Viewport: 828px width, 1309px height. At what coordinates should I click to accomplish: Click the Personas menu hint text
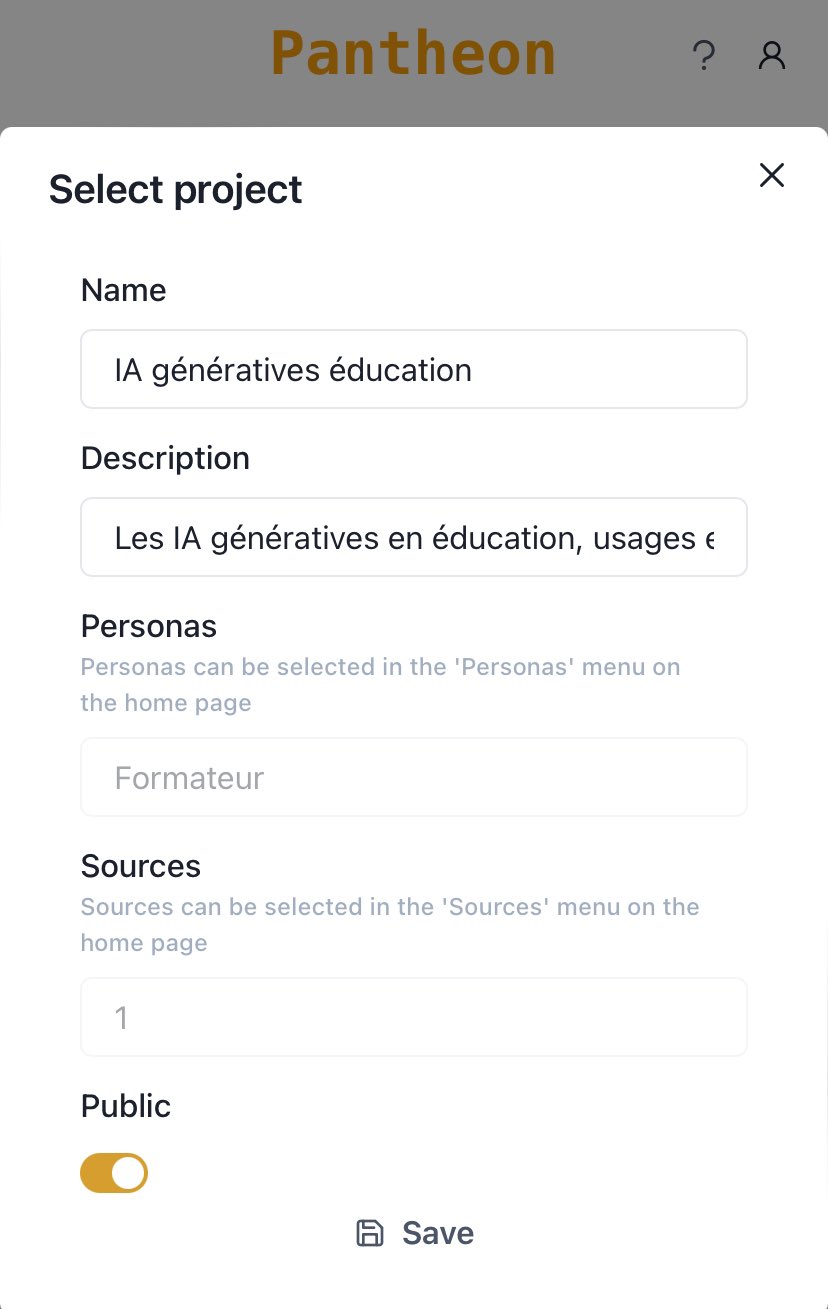click(380, 685)
